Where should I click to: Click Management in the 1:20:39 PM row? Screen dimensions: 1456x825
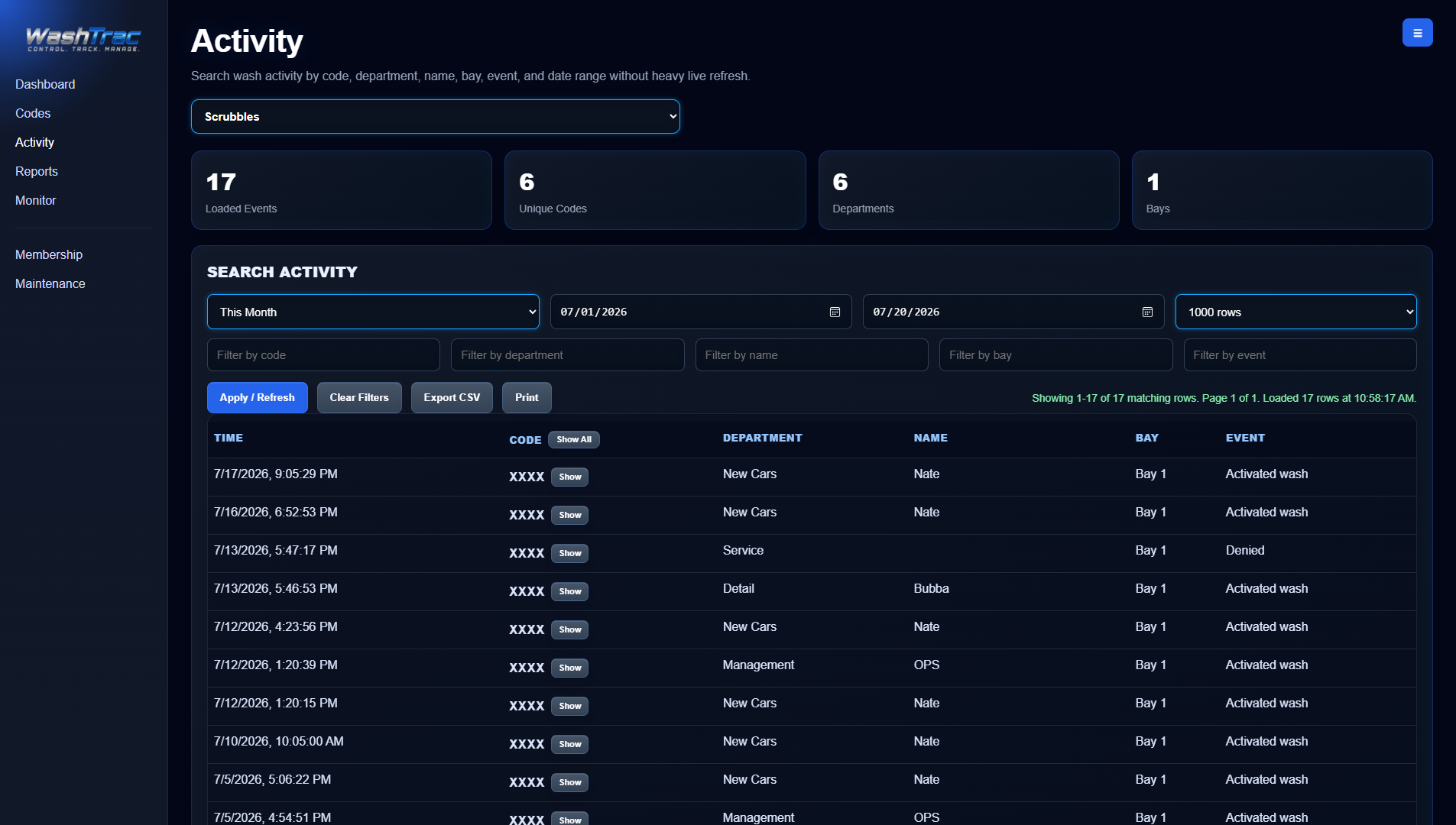(759, 665)
